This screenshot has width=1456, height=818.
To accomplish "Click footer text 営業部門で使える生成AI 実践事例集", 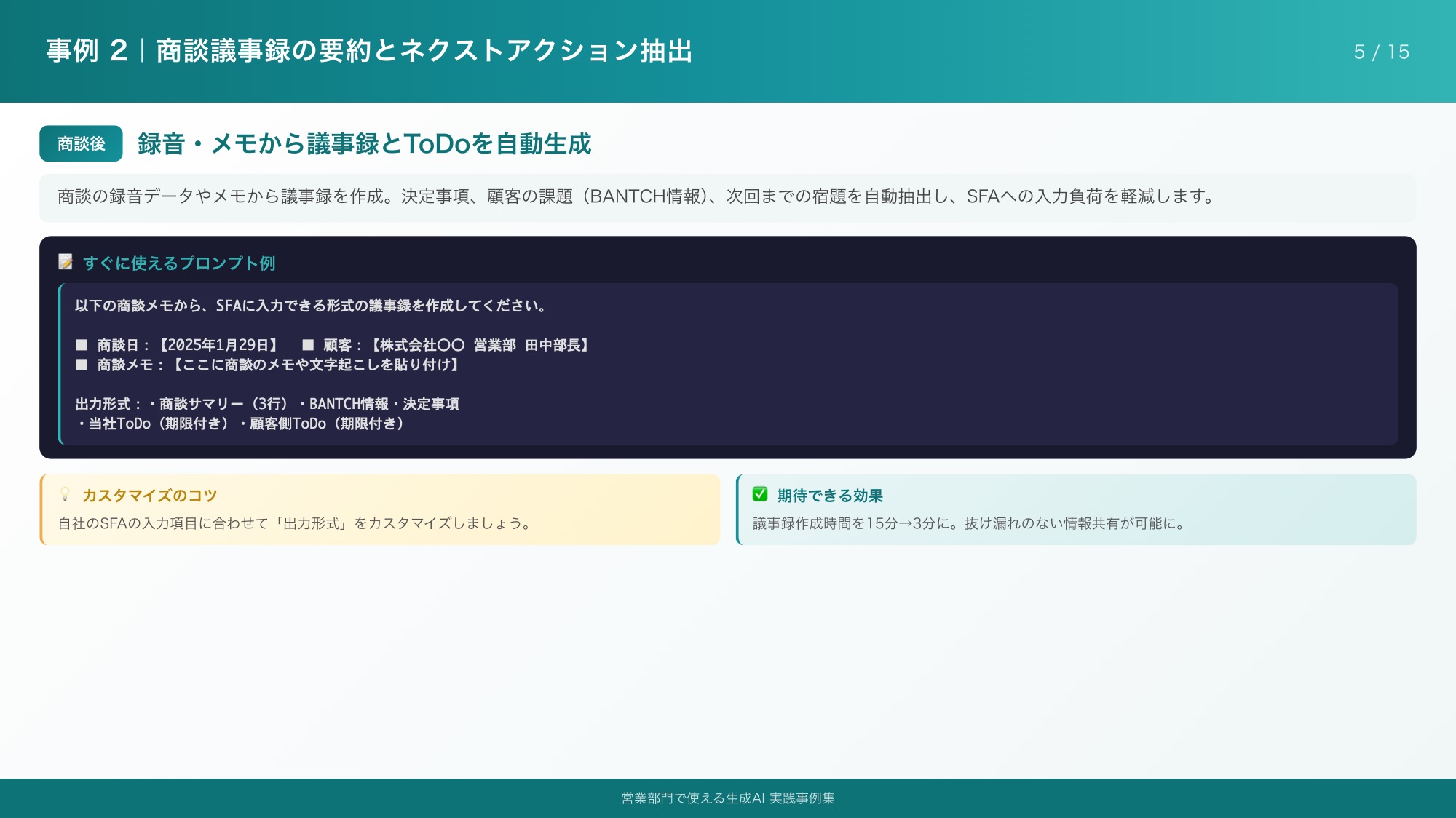I will (728, 798).
